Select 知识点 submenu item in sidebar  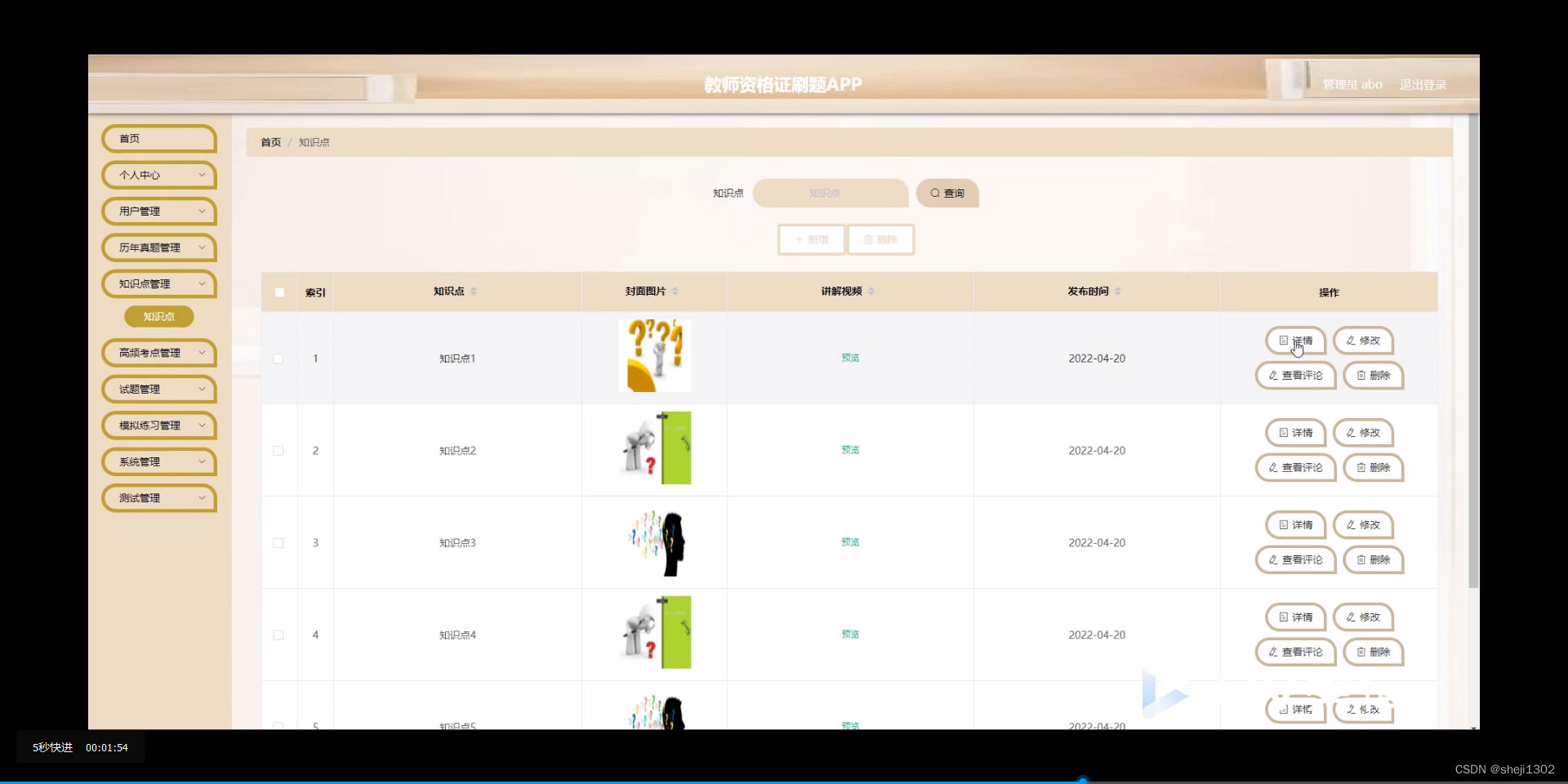click(158, 316)
